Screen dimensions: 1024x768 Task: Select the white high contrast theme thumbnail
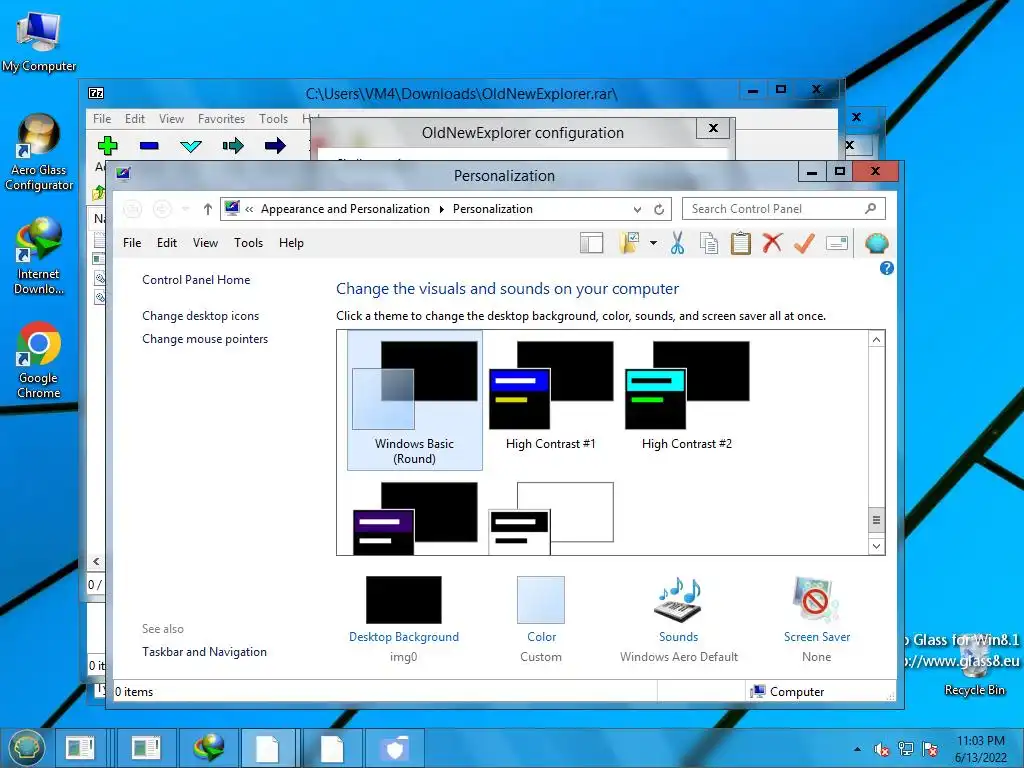tap(551, 519)
